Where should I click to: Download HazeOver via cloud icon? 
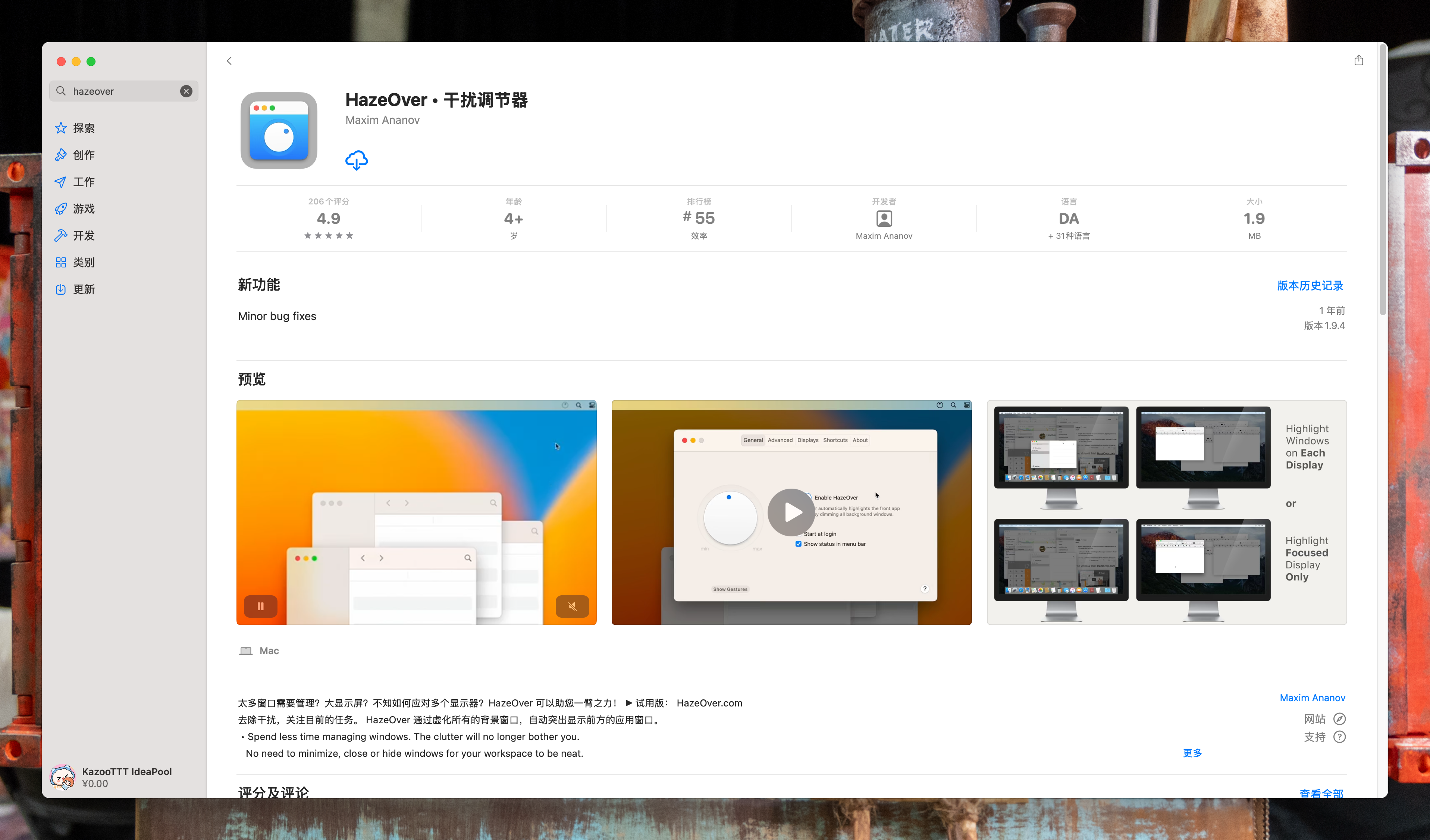click(356, 161)
